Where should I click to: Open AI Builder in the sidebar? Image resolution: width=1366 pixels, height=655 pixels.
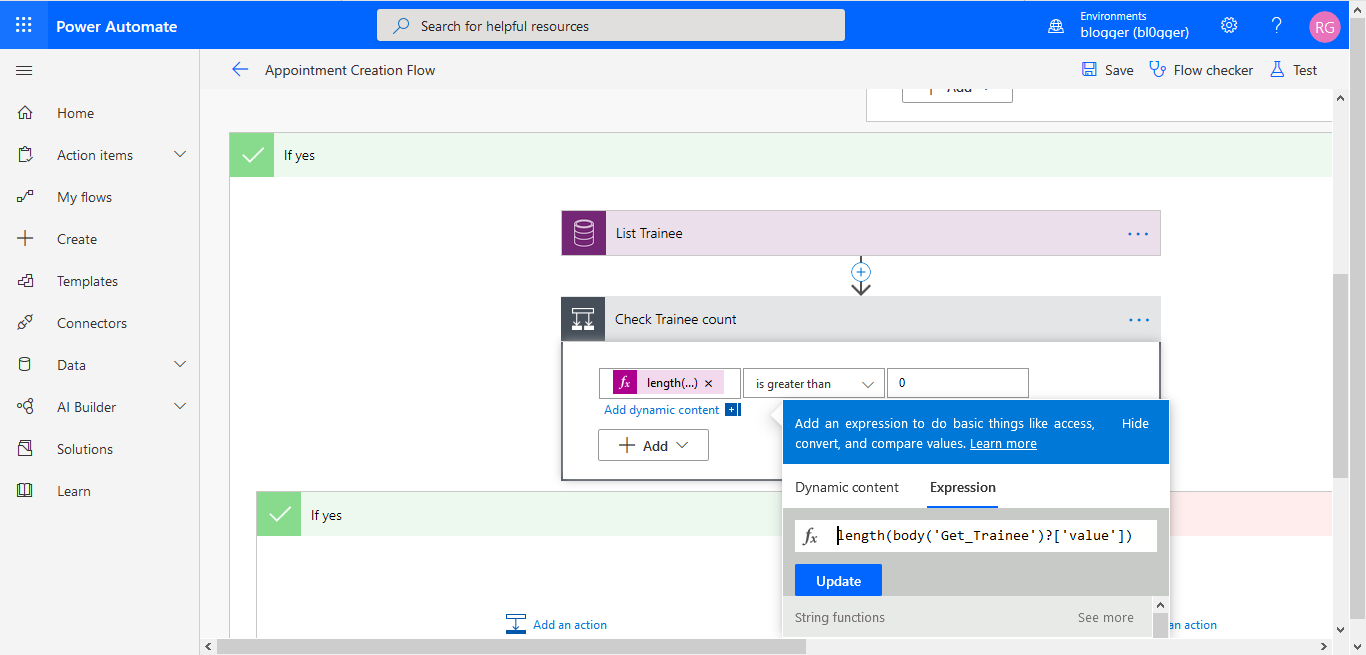[86, 407]
